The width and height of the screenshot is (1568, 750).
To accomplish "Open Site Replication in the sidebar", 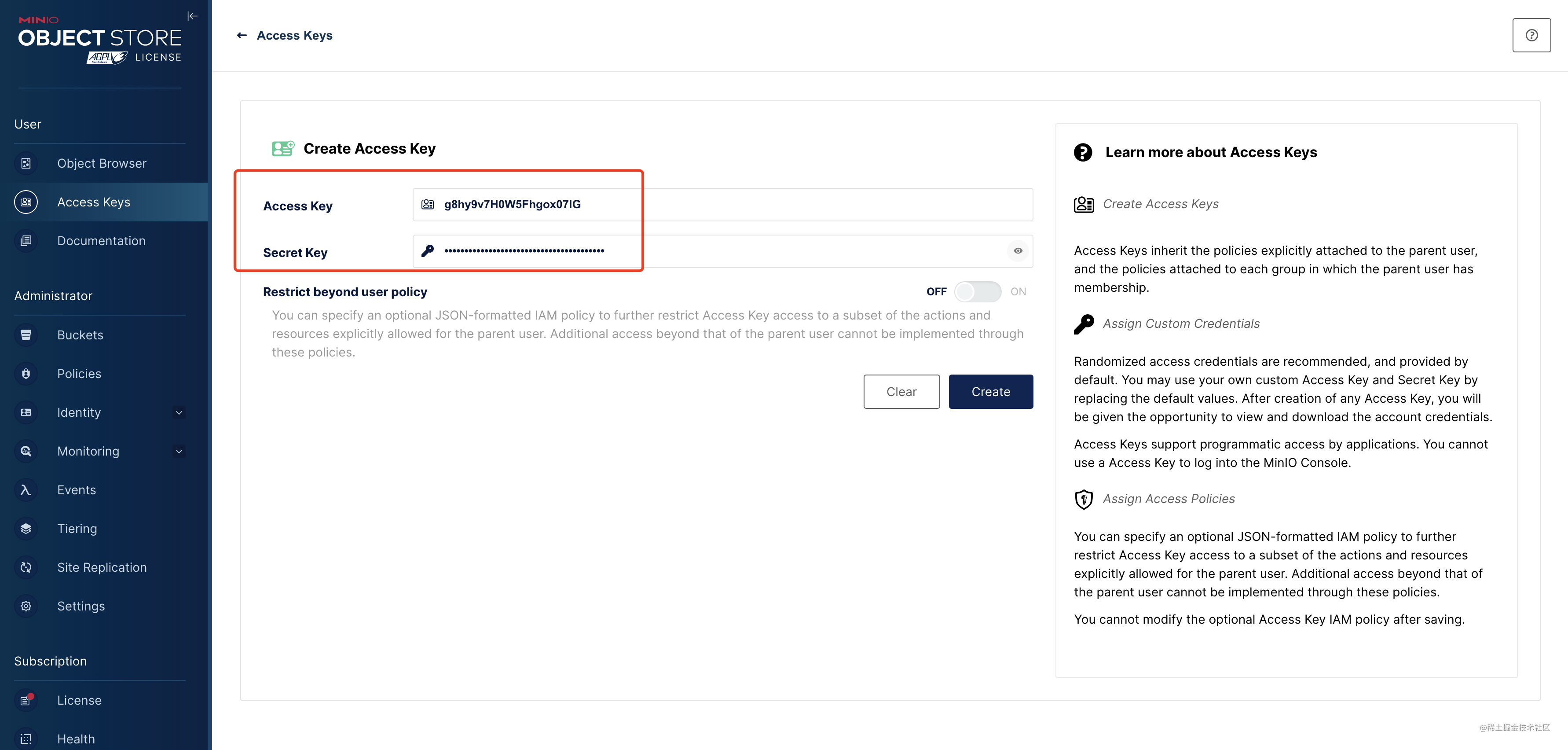I will [103, 567].
